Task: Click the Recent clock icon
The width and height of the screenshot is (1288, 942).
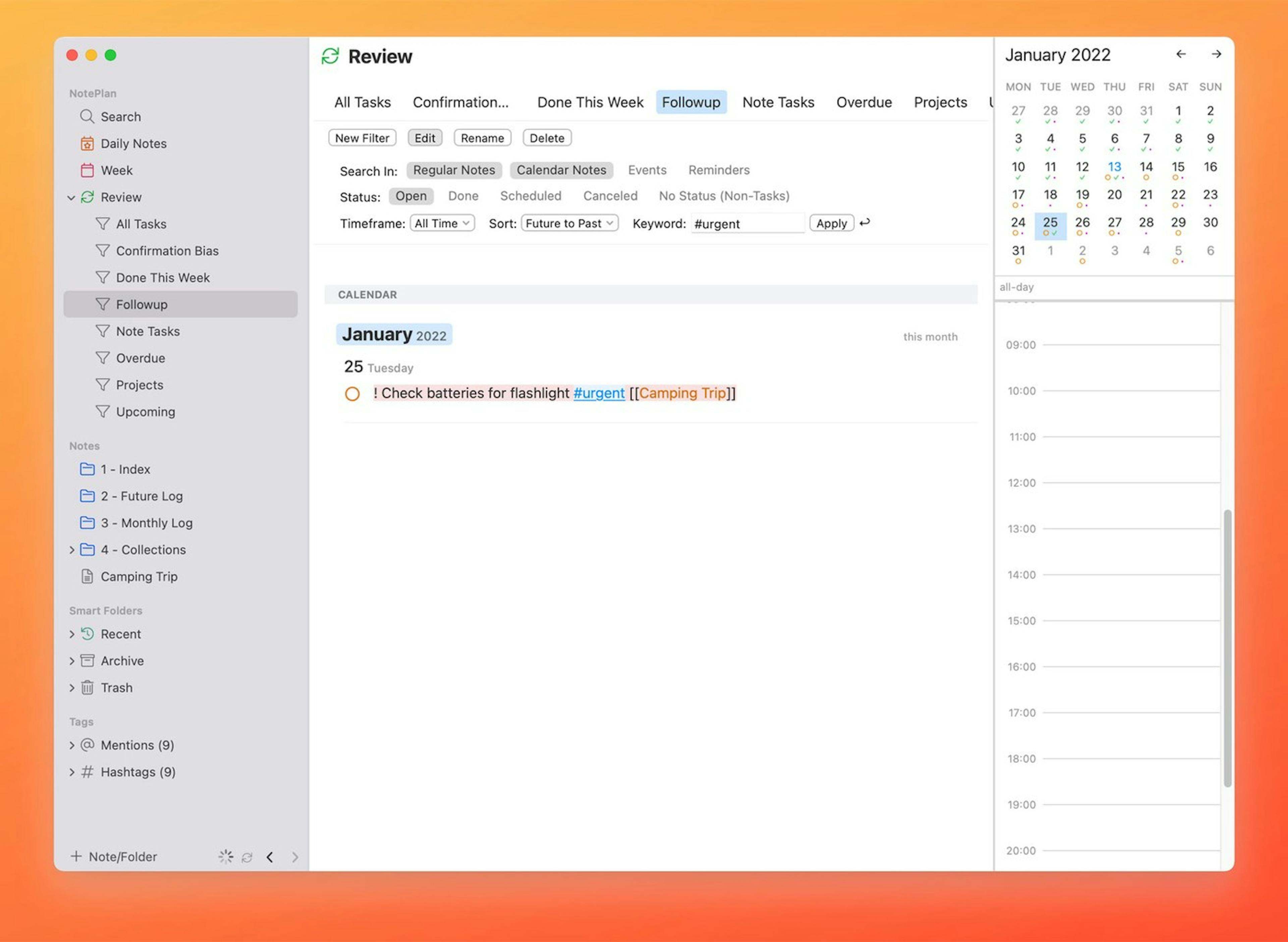Action: click(x=87, y=633)
